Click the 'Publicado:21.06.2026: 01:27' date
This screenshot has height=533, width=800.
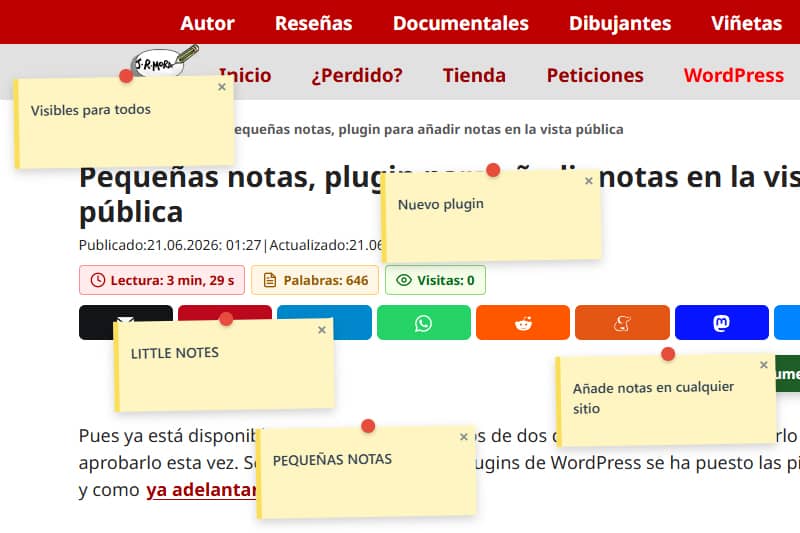(x=170, y=245)
